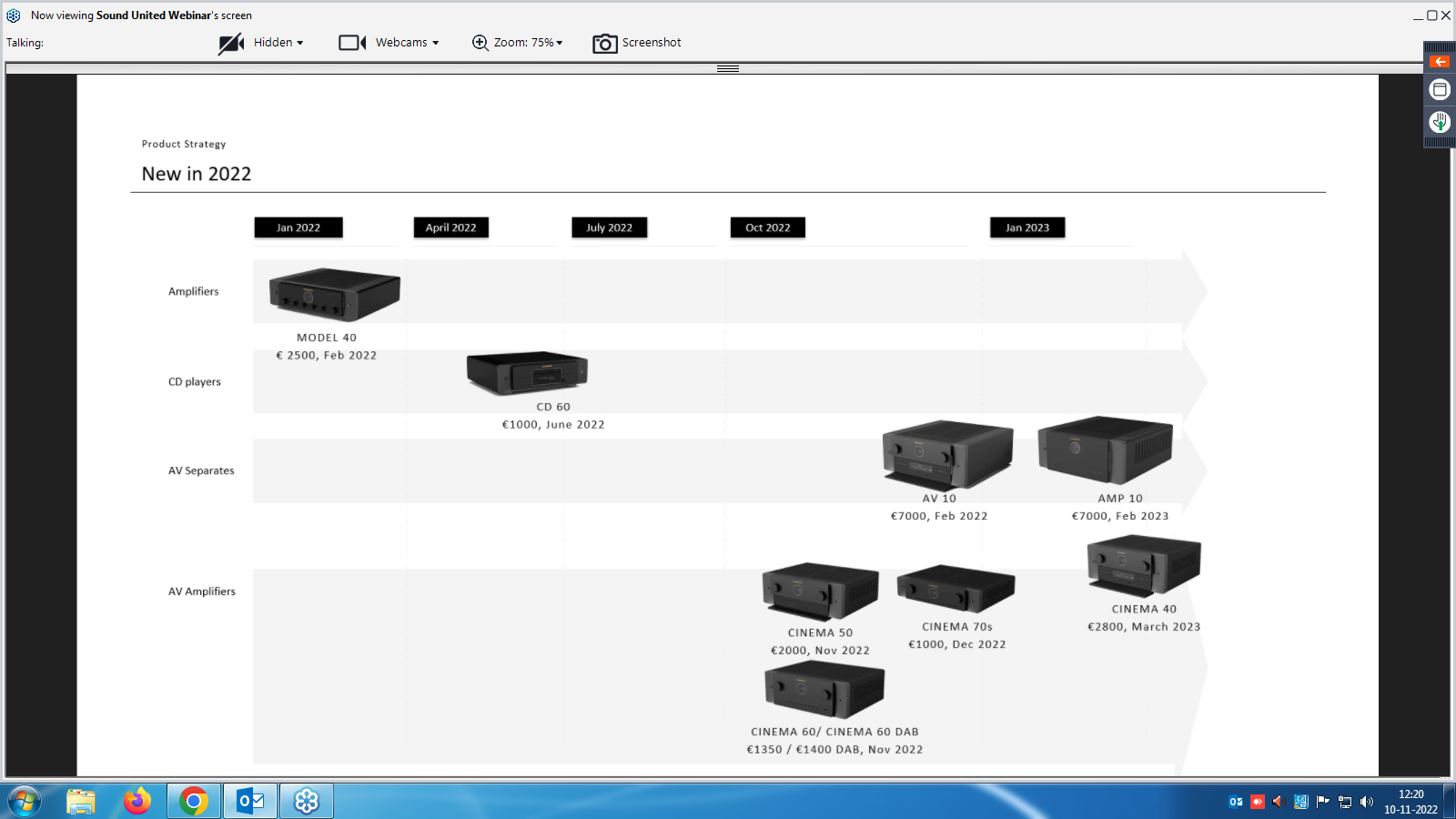1456x819 pixels.
Task: Click the AMP 10 product image
Action: click(1105, 450)
